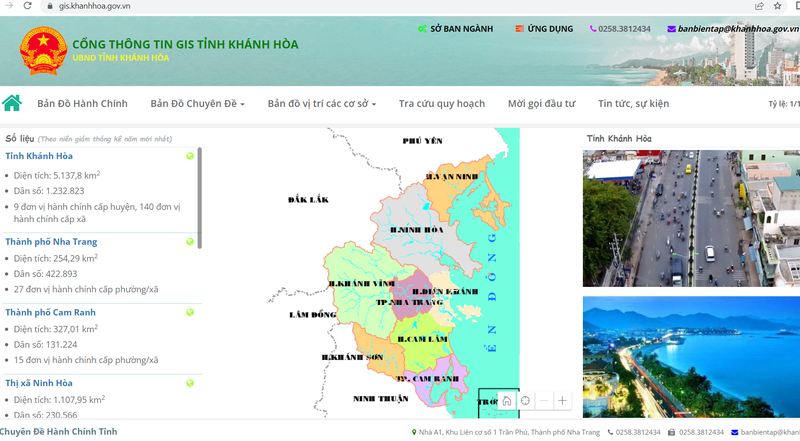800x441 pixels.
Task: Click 'Dân số: 422.893' entry
Action: [45, 274]
